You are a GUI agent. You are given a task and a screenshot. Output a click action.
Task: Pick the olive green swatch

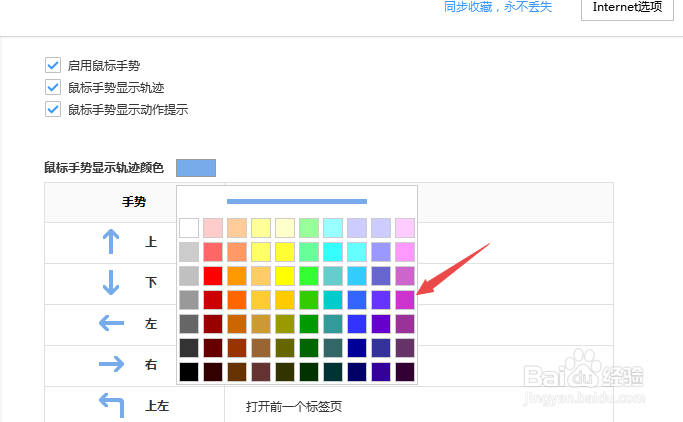coord(285,324)
